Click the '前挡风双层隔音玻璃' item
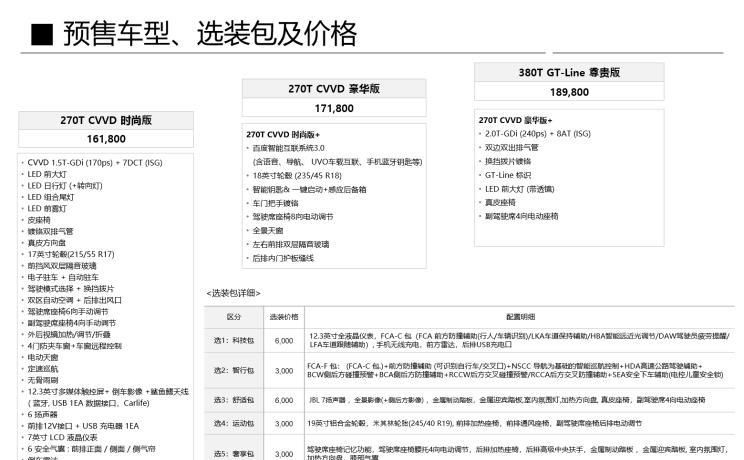Image resolution: width=744 pixels, height=460 pixels. 62,266
